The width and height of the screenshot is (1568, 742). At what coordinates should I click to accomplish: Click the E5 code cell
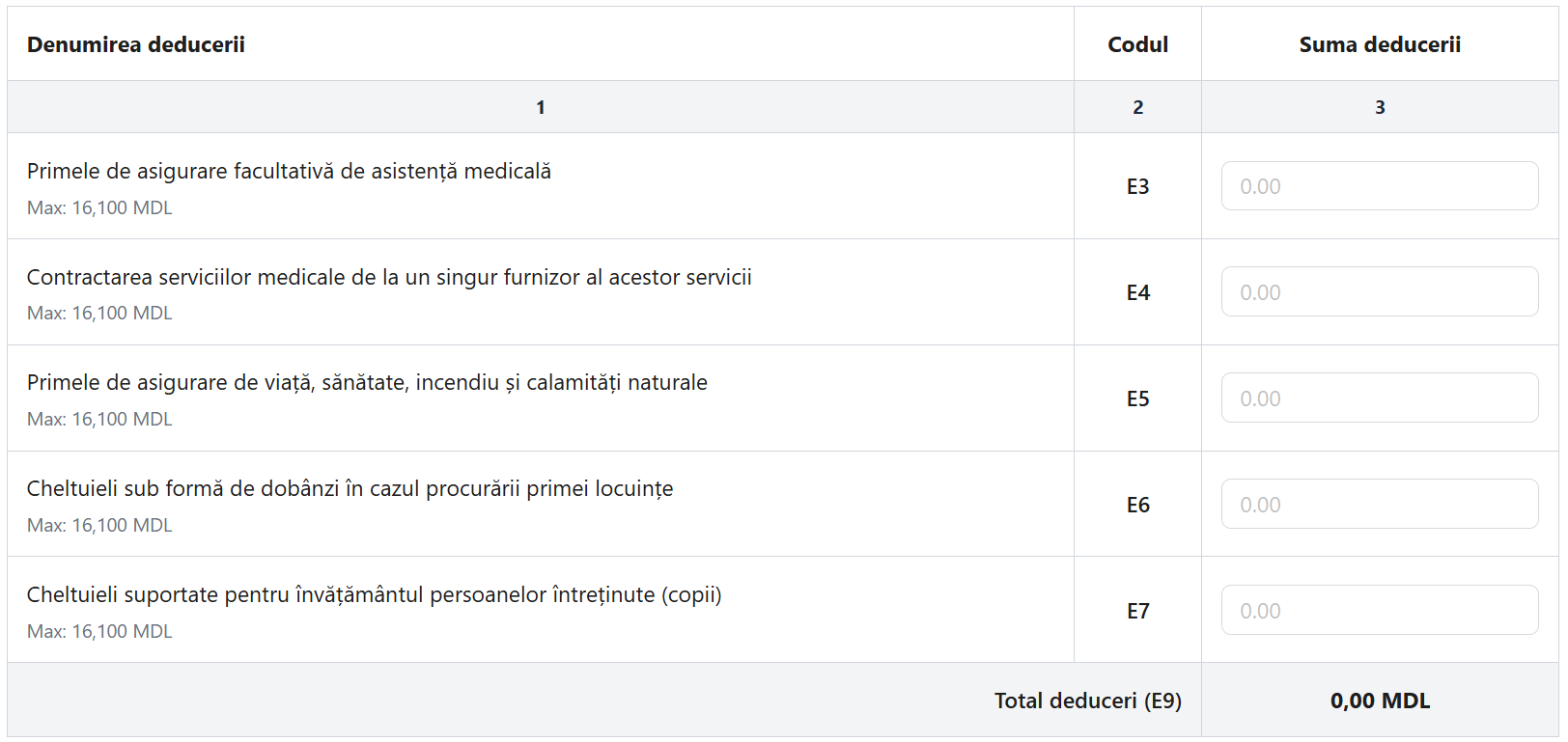[1137, 399]
